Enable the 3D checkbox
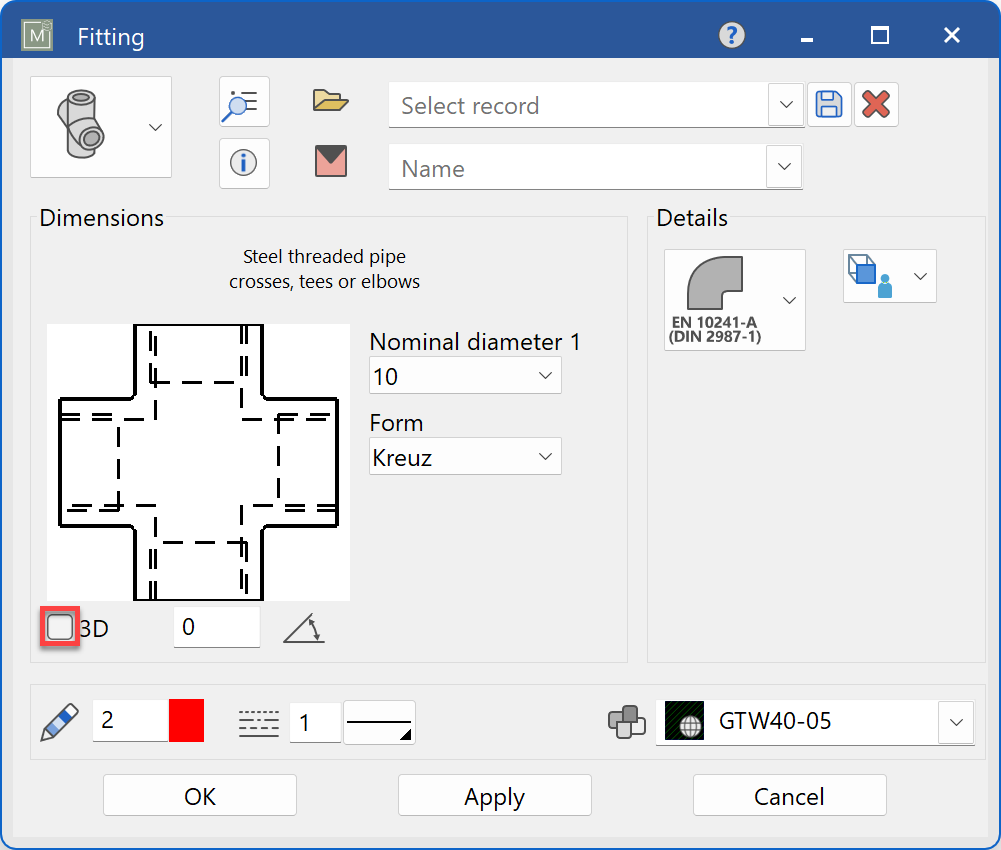Viewport: 1001px width, 850px height. 59,626
